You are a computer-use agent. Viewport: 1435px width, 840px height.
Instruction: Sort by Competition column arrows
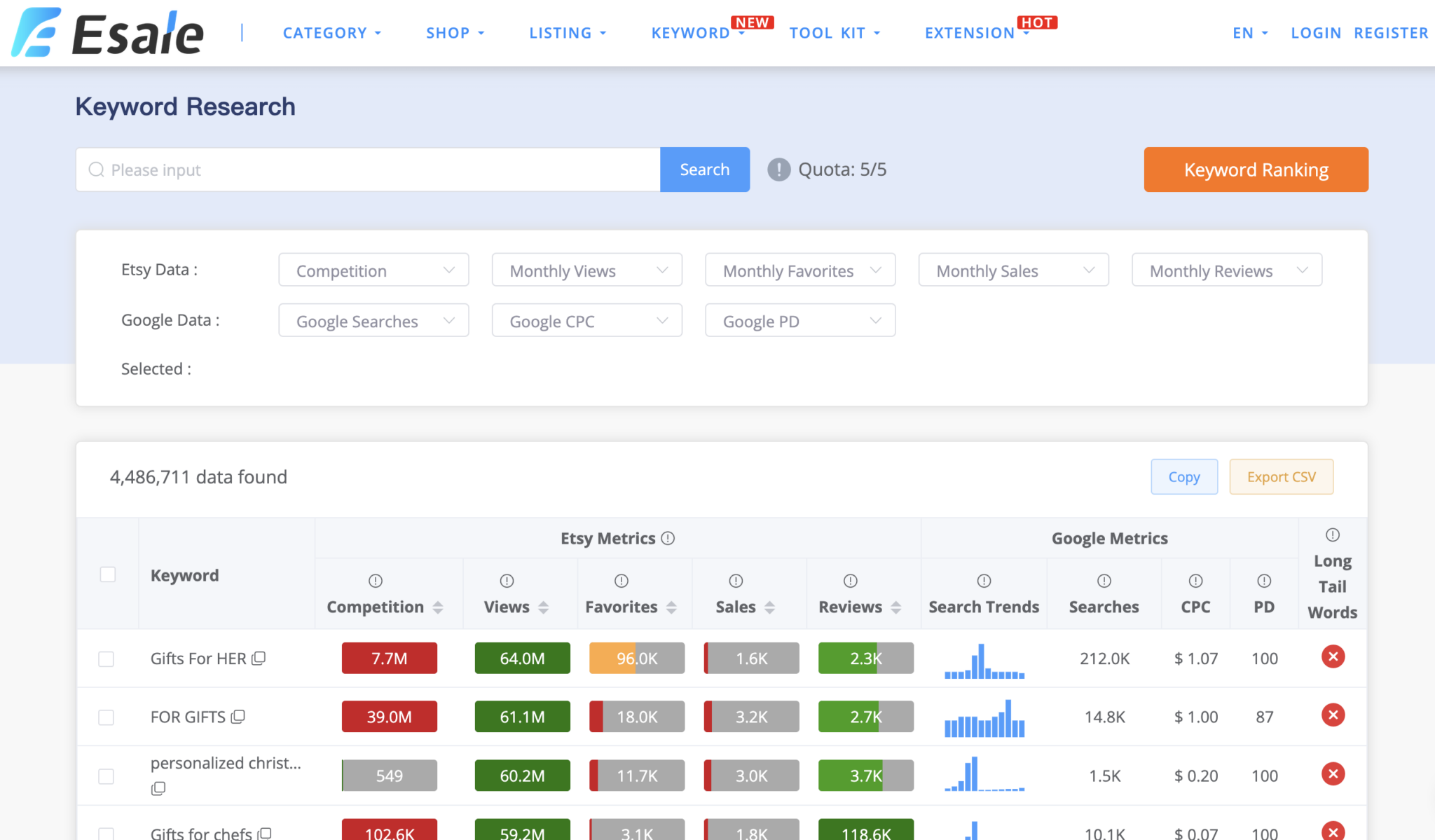[x=438, y=607]
